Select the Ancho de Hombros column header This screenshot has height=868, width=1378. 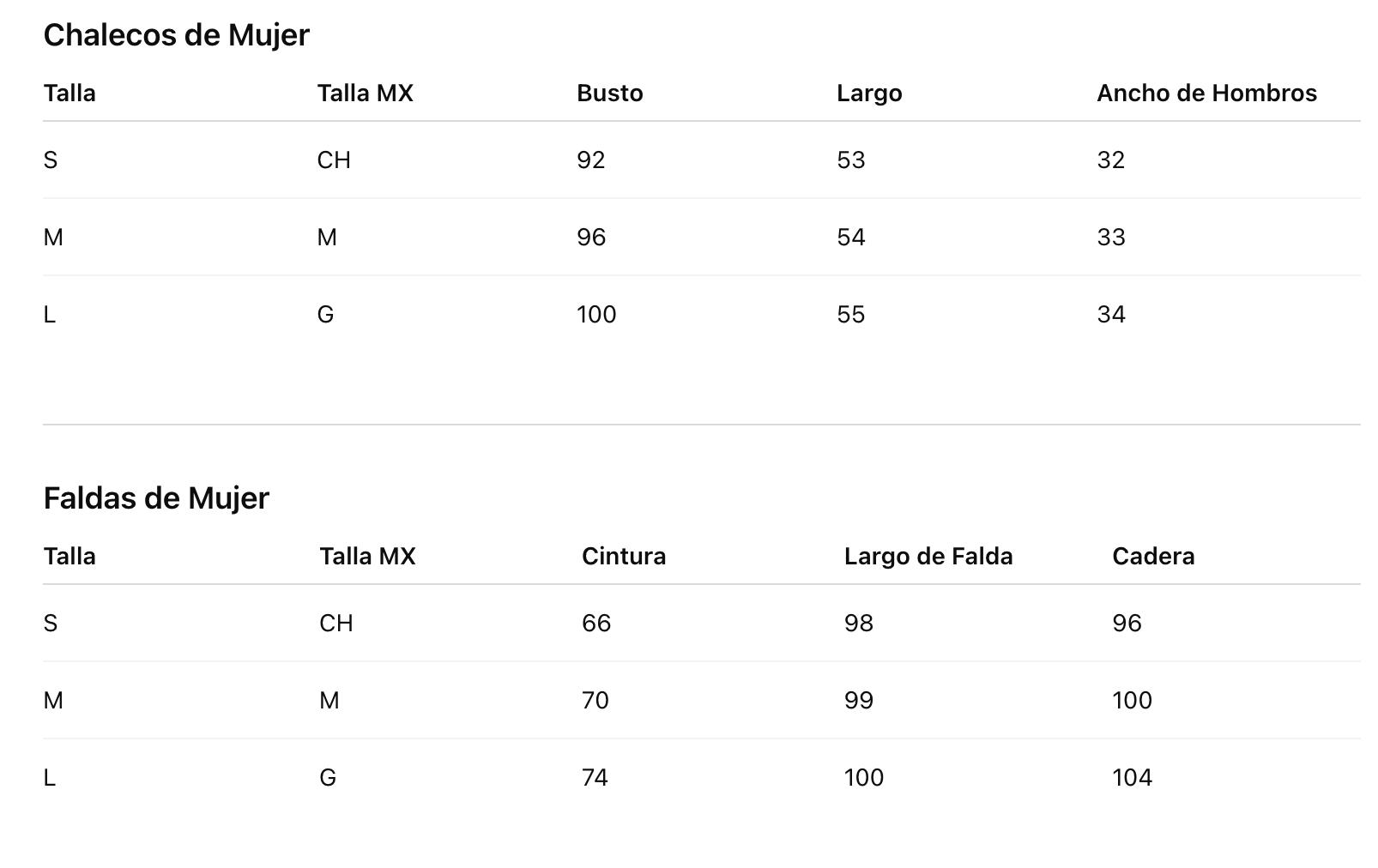1206,93
